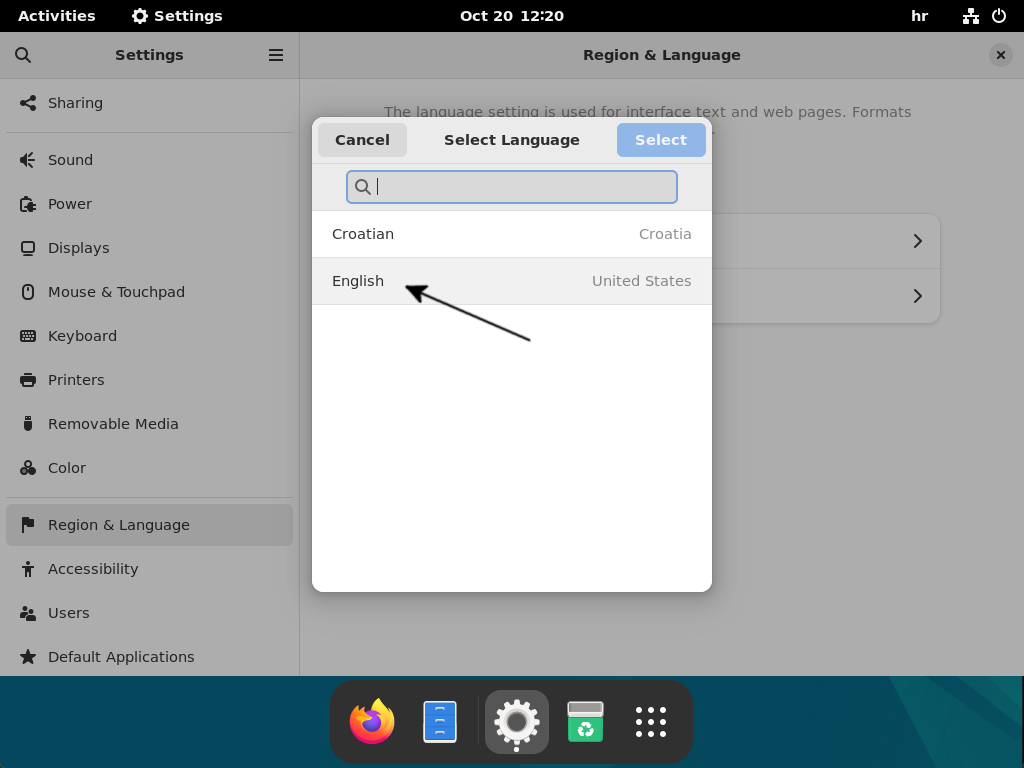Launch Firefox from the dock
This screenshot has width=1024, height=768.
coord(371,721)
